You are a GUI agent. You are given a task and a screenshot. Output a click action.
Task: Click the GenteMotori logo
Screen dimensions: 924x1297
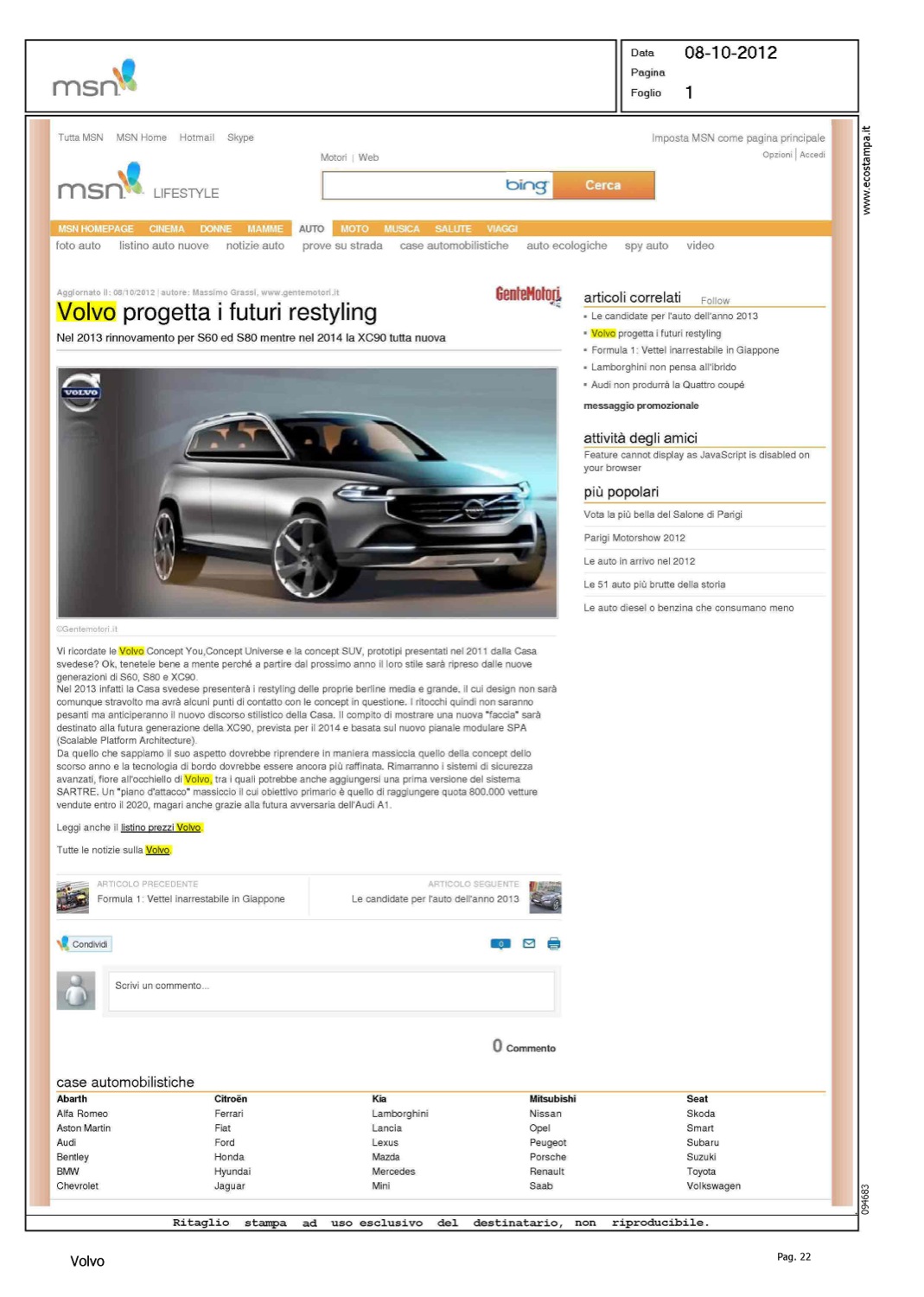(527, 295)
